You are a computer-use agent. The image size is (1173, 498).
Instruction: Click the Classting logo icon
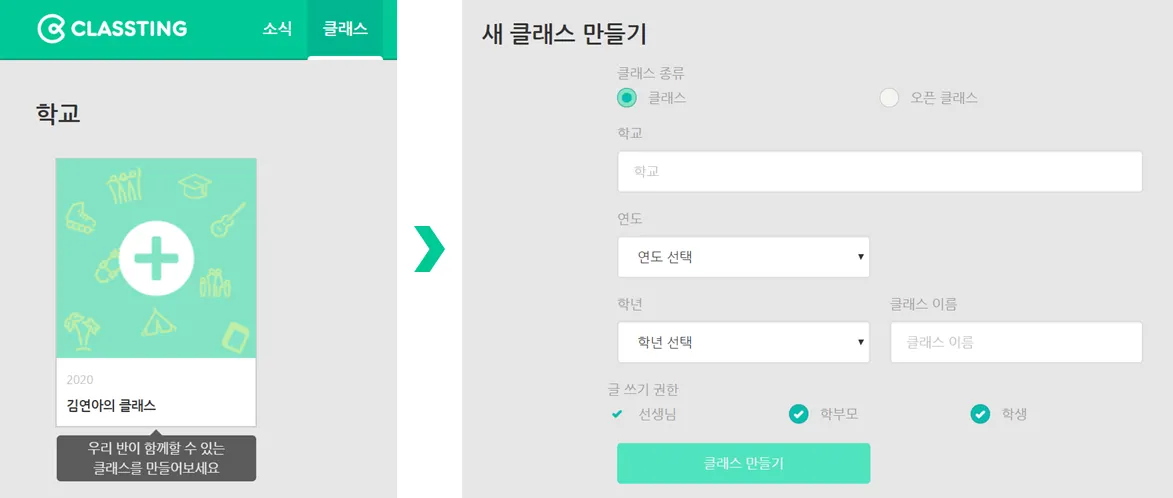click(51, 29)
